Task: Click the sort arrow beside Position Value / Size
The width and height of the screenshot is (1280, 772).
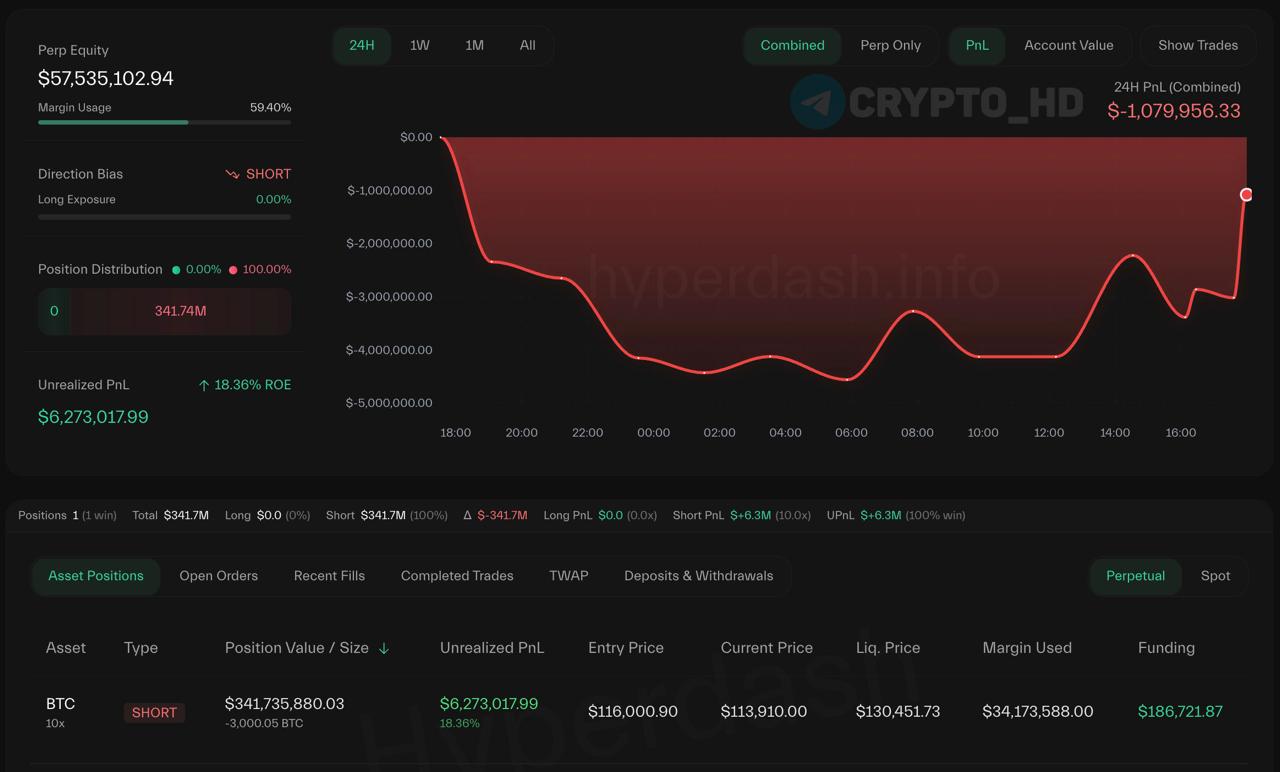Action: 383,648
